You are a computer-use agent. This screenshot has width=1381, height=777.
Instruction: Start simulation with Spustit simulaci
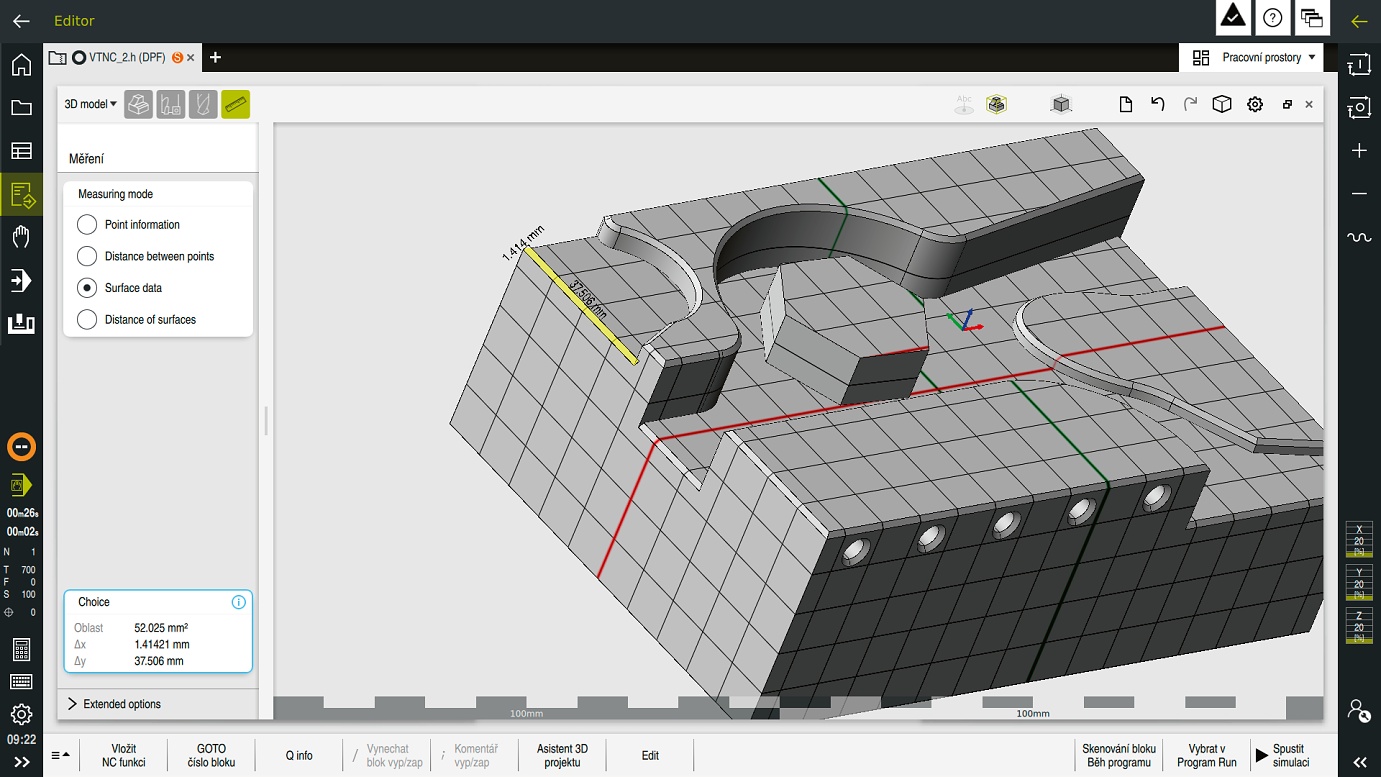click(1290, 755)
